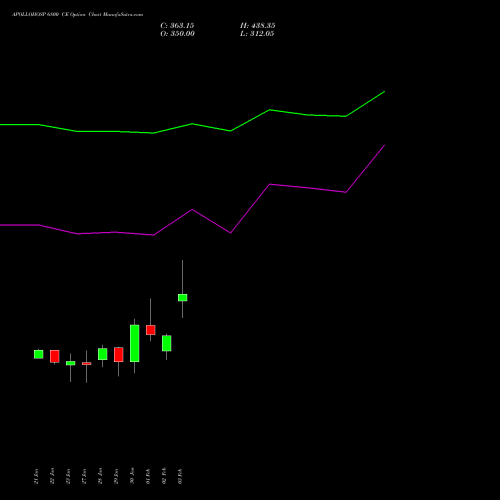Click the 02 Feb date axis label
Screen dimensions: 500x500
point(164,476)
